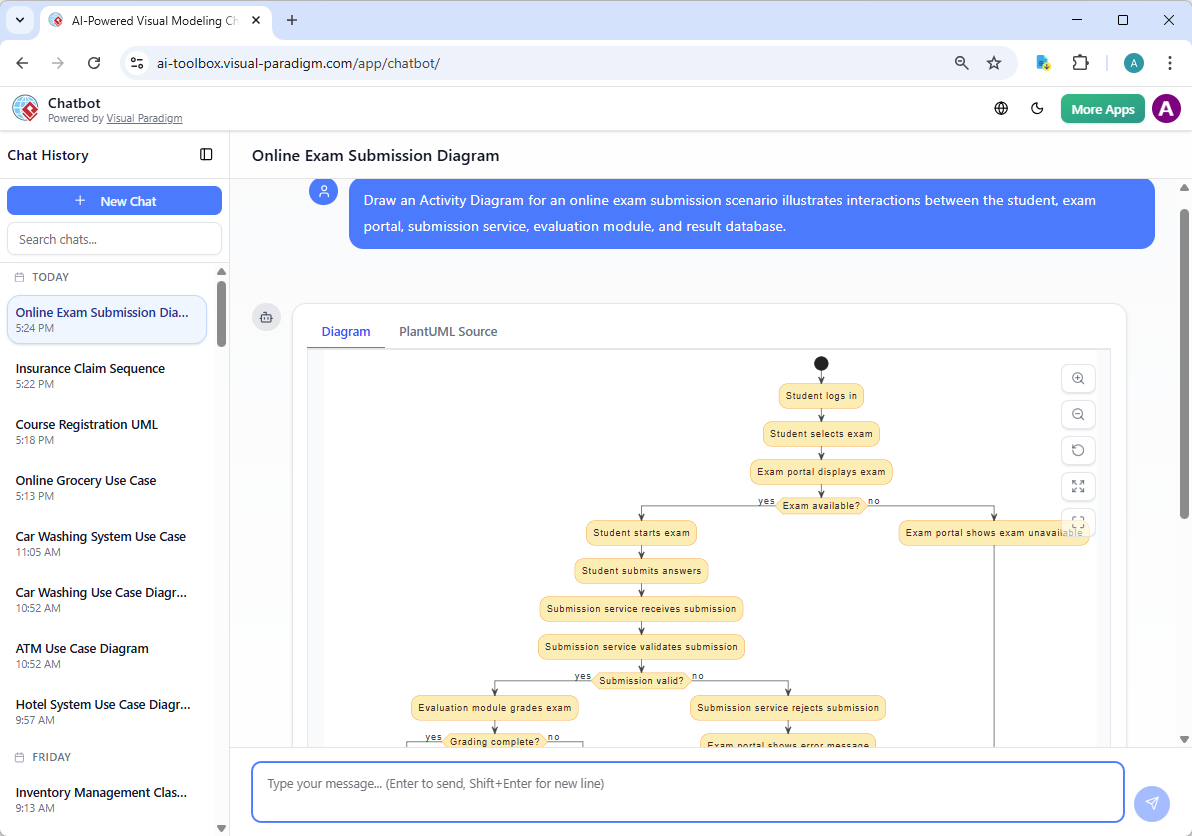This screenshot has width=1192, height=836.
Task: Start a New Chat
Action: pos(114,200)
